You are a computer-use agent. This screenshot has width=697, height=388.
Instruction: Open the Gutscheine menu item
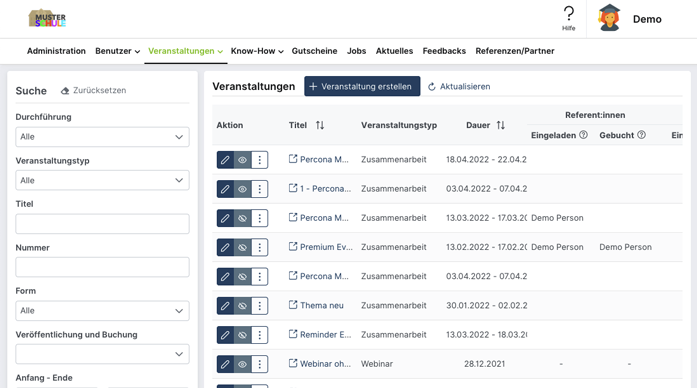(x=314, y=51)
